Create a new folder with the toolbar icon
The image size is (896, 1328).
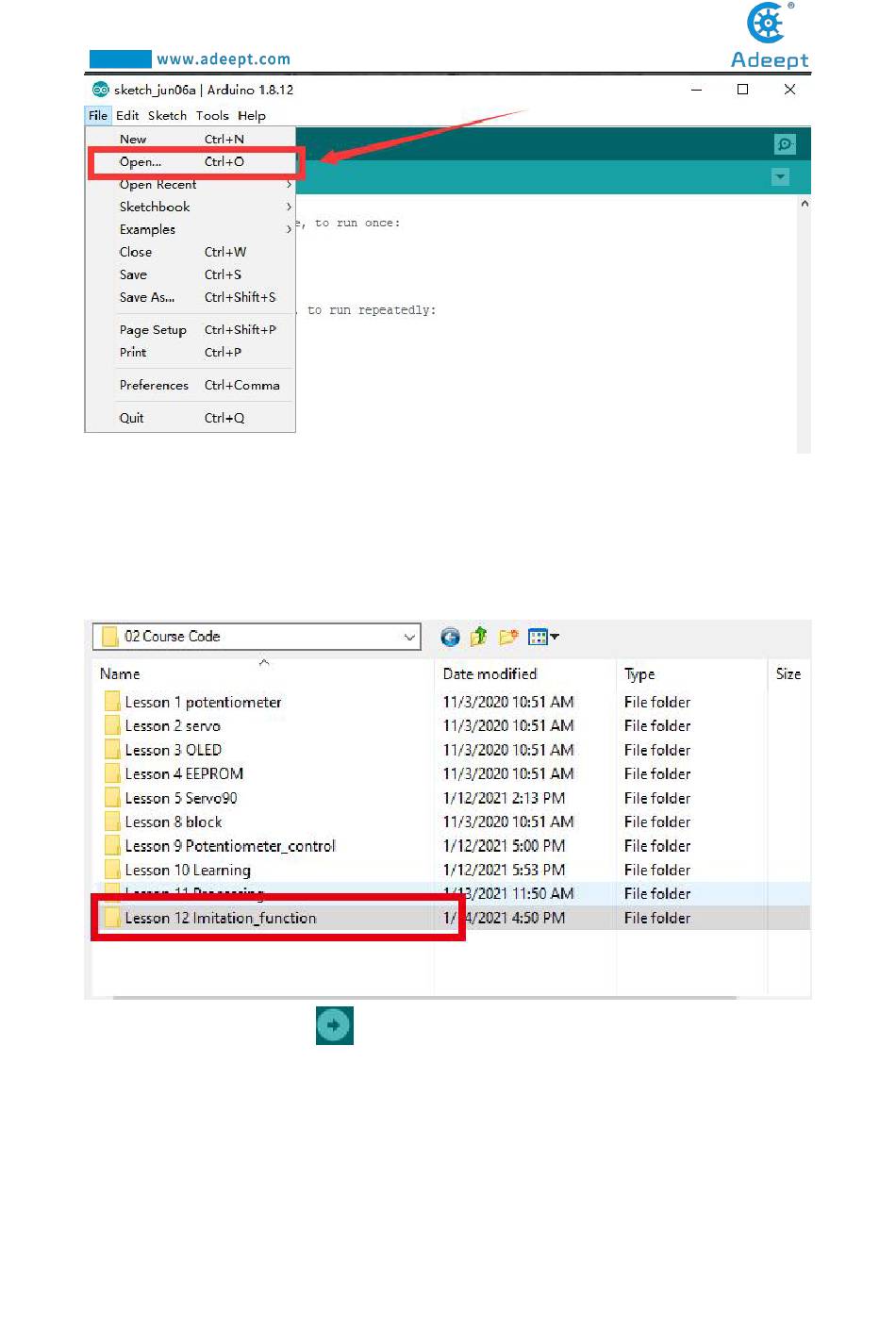pyautogui.click(x=508, y=638)
